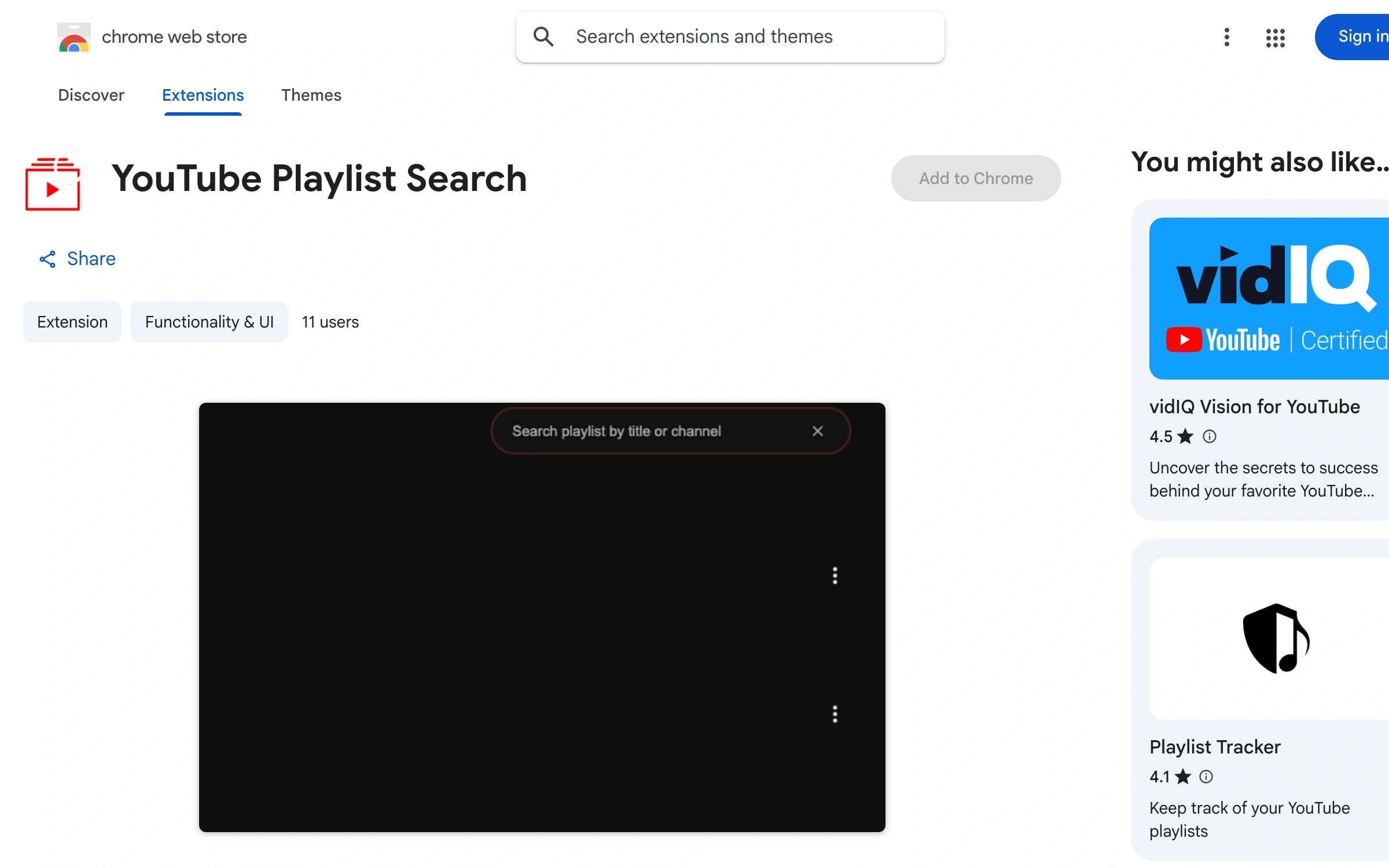Open the Themes tab
The width and height of the screenshot is (1389, 868).
tap(311, 95)
